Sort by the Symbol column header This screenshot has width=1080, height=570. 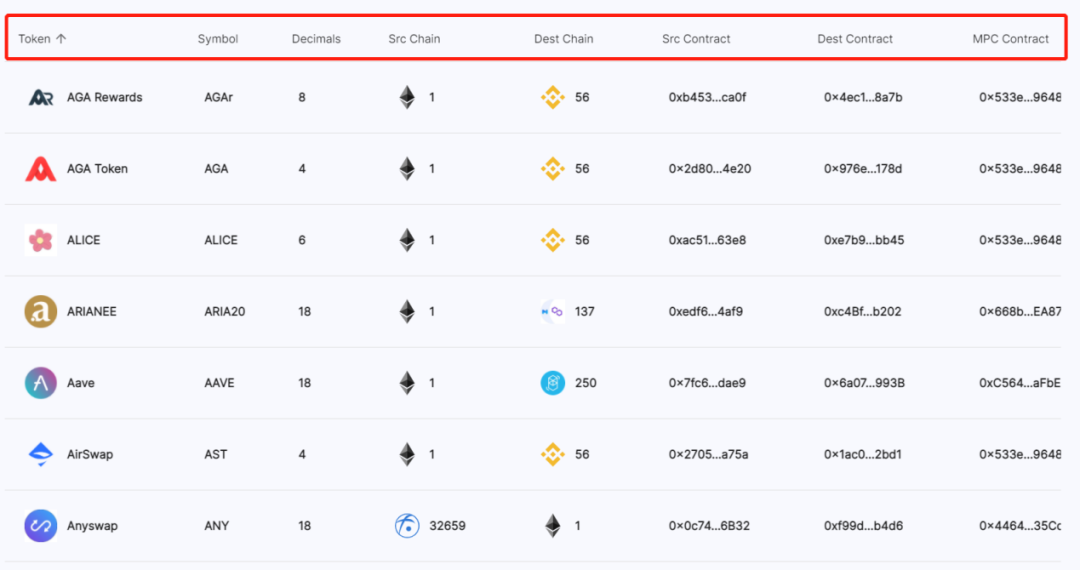tap(218, 39)
